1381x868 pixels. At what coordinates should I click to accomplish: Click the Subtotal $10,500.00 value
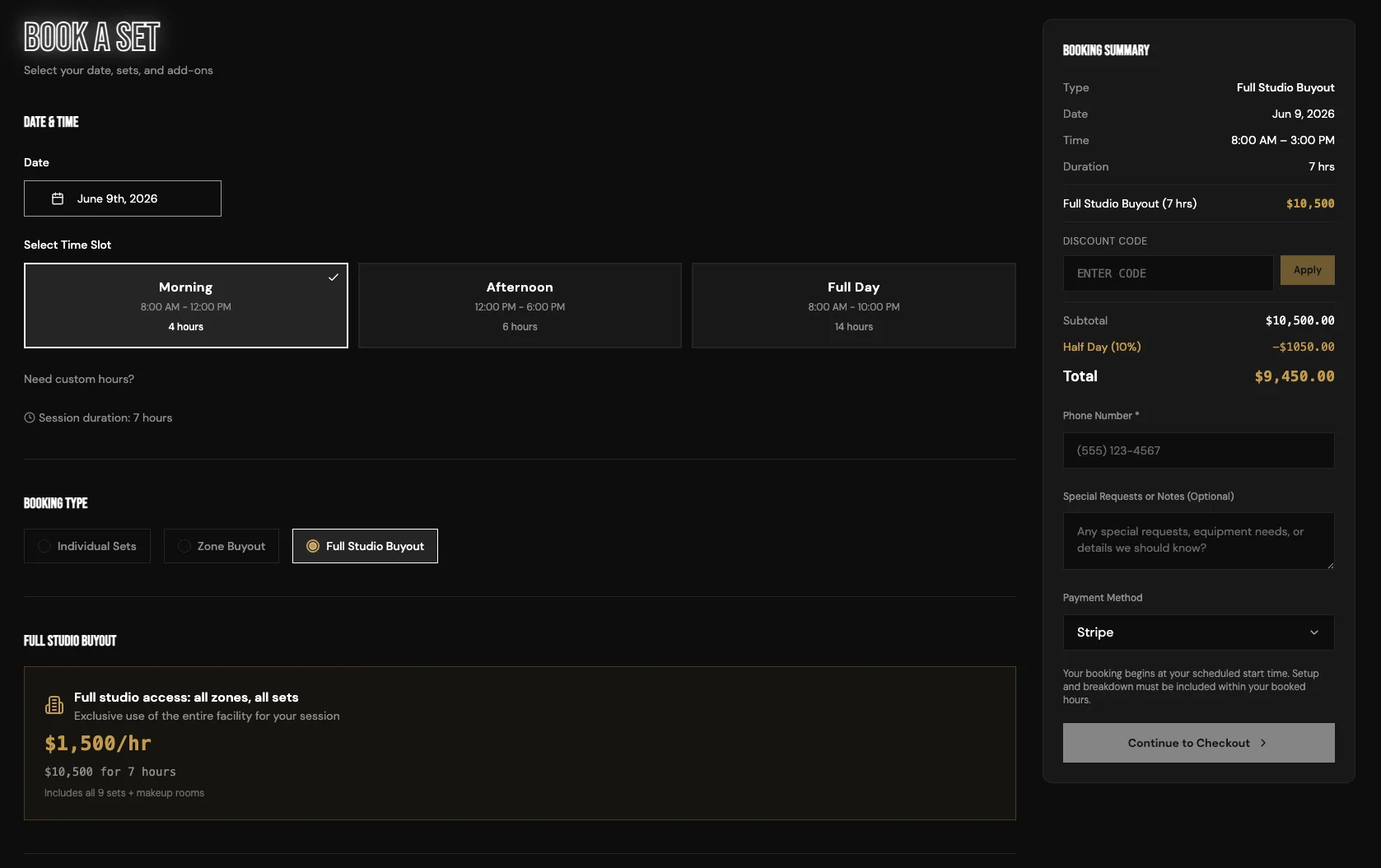1300,320
